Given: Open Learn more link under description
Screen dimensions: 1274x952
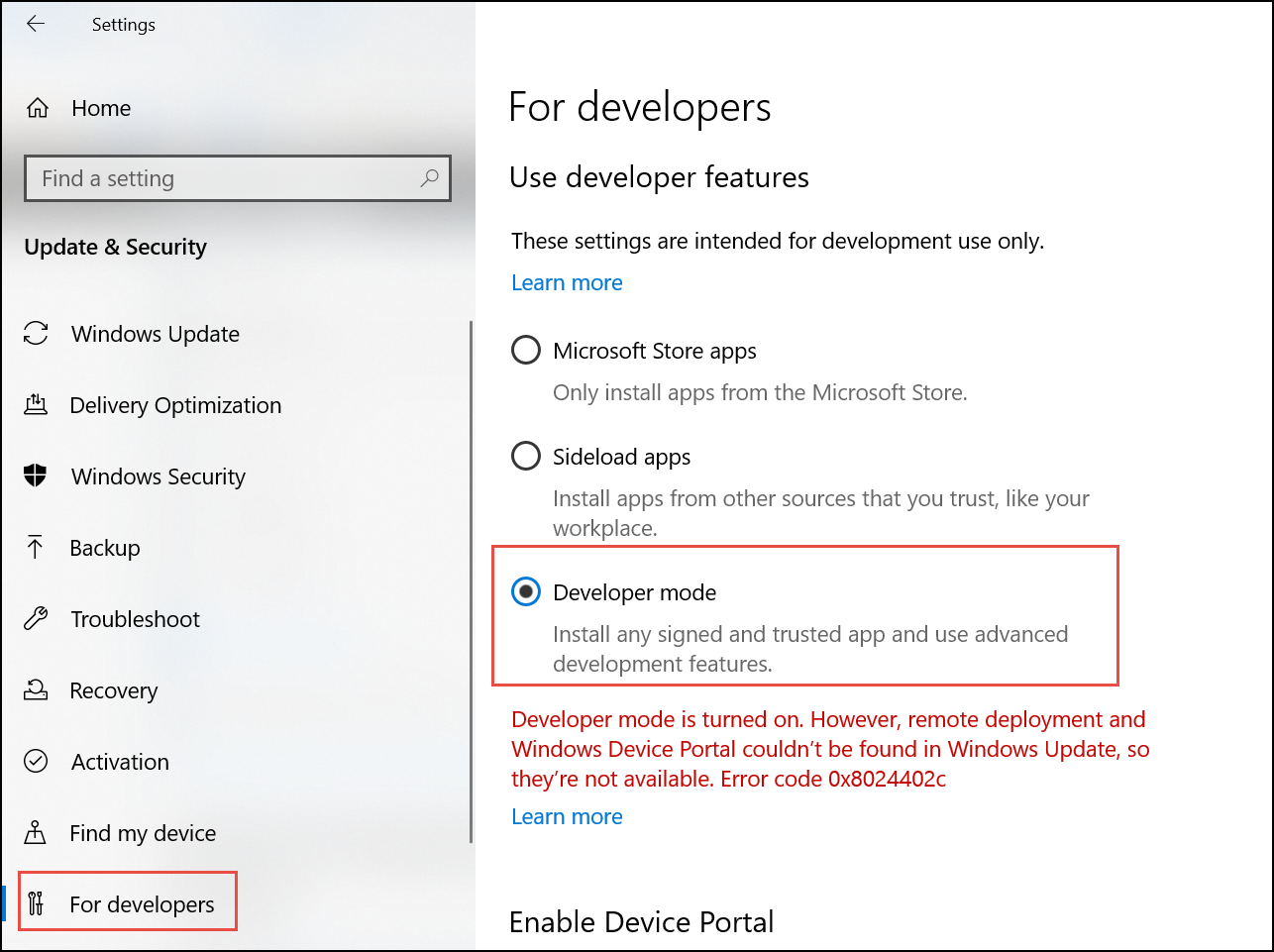Looking at the screenshot, I should (567, 283).
